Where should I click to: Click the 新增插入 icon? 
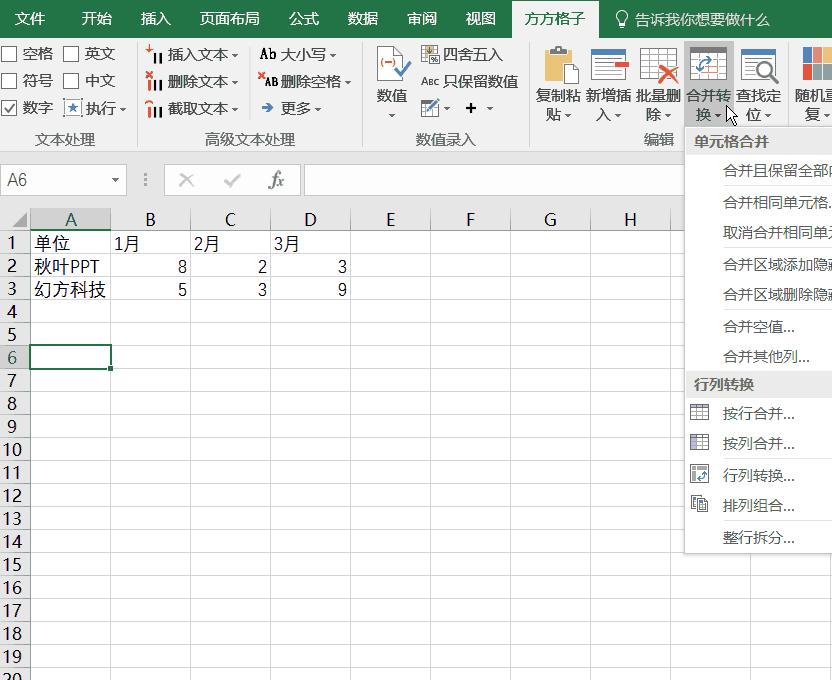coord(608,66)
